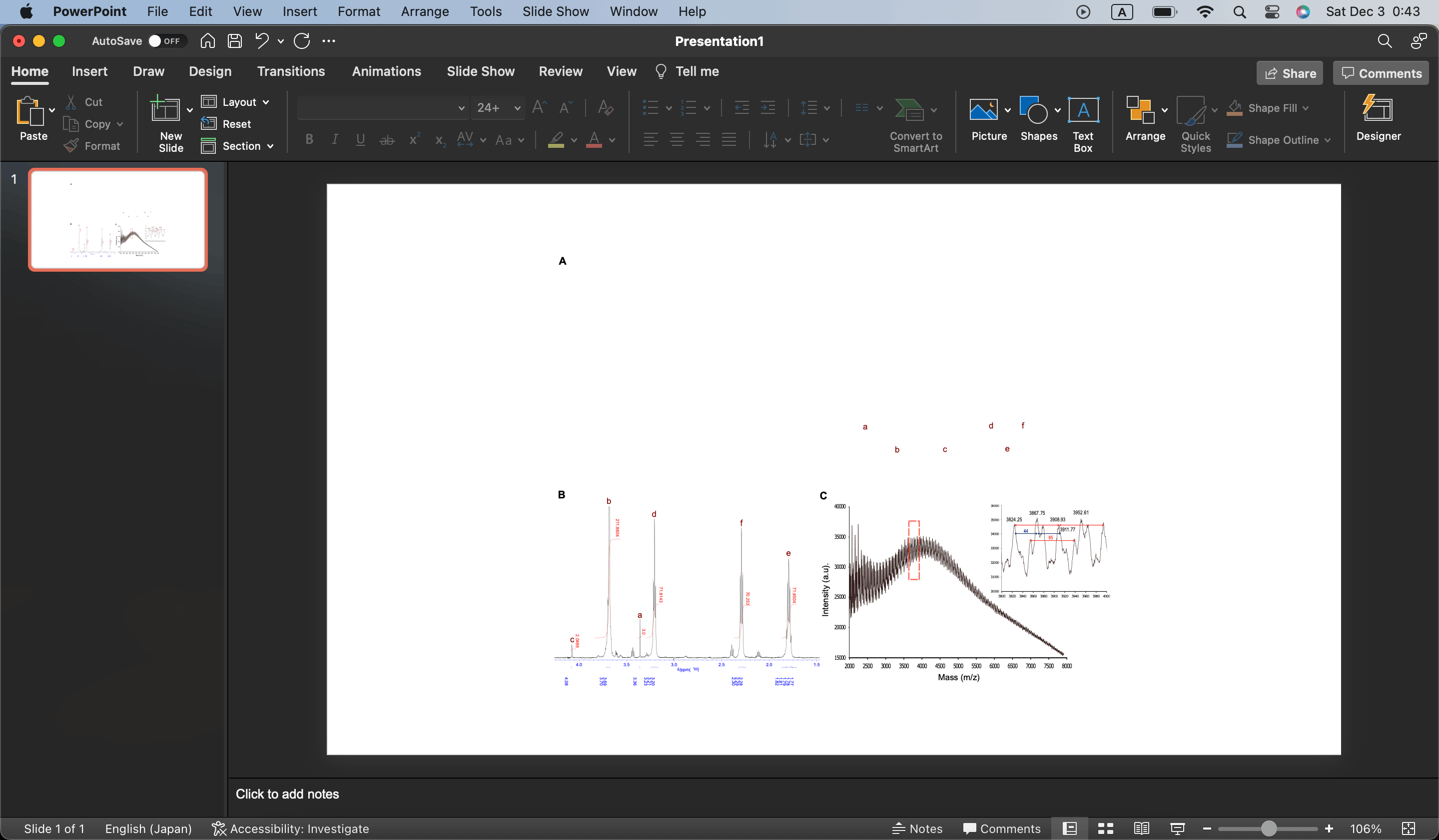The image size is (1439, 840).
Task: Click the search magnifier in PowerPoint title bar
Action: [x=1384, y=41]
